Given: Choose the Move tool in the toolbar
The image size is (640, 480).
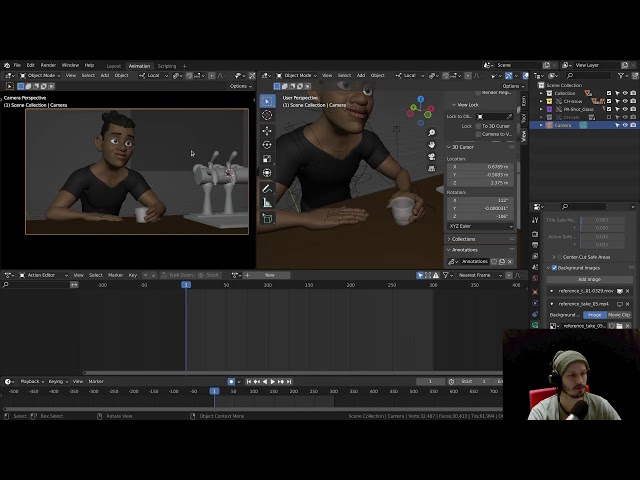Looking at the screenshot, I should [267, 131].
